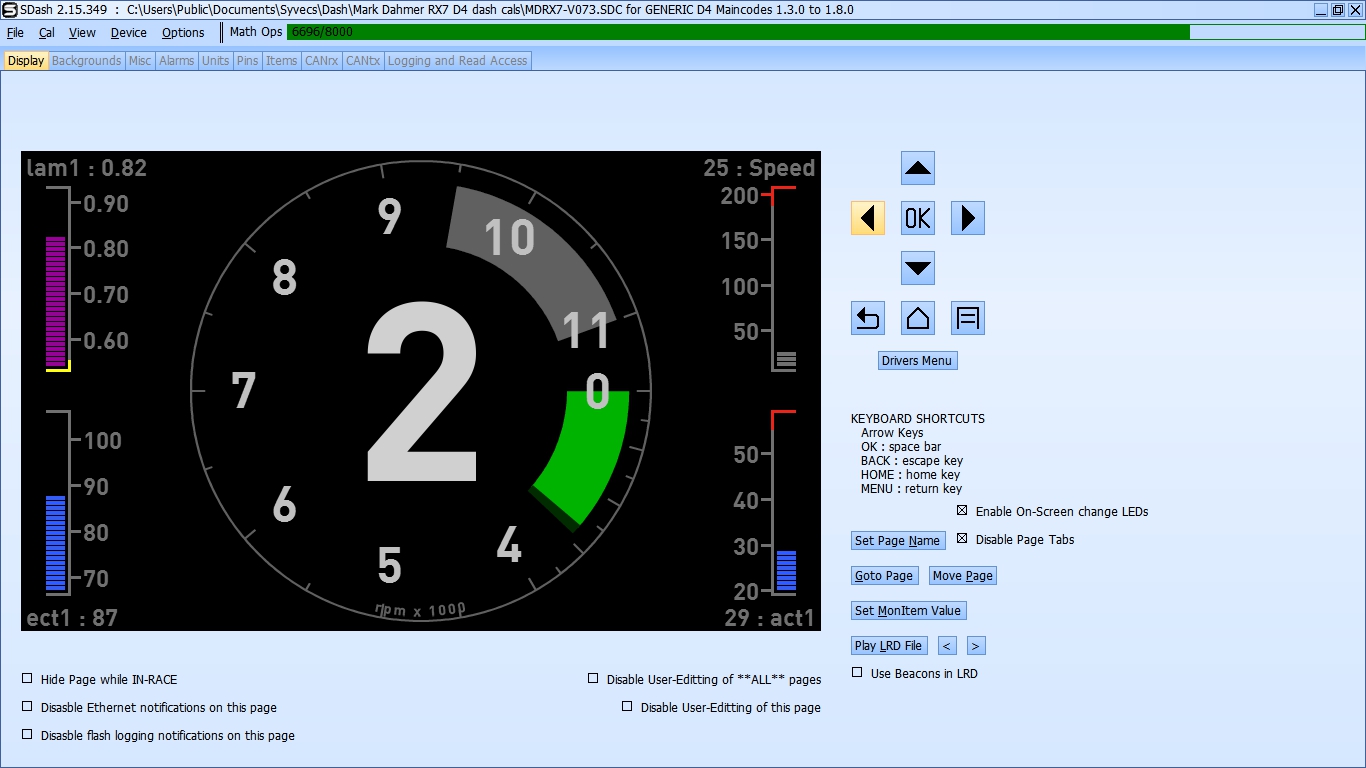Click the home icon button
Viewport: 1366px width, 768px height.
click(x=917, y=318)
